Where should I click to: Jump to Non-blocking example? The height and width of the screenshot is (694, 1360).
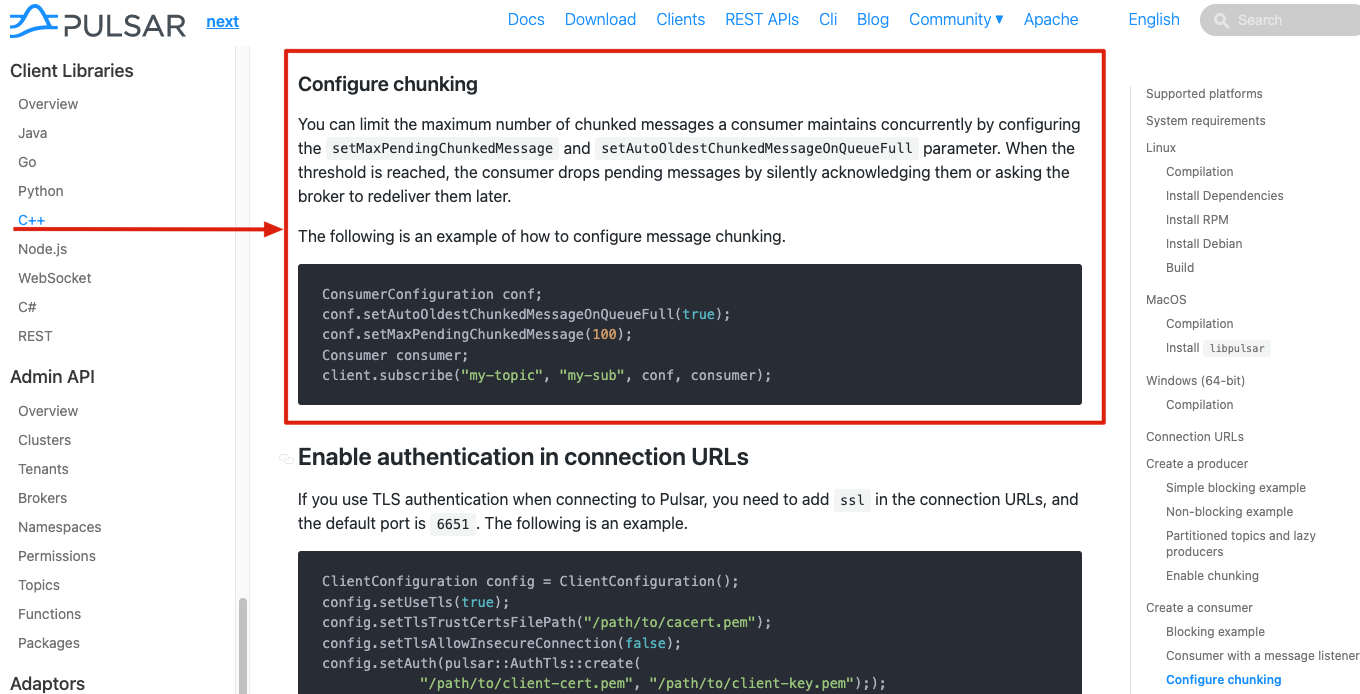(x=1229, y=512)
